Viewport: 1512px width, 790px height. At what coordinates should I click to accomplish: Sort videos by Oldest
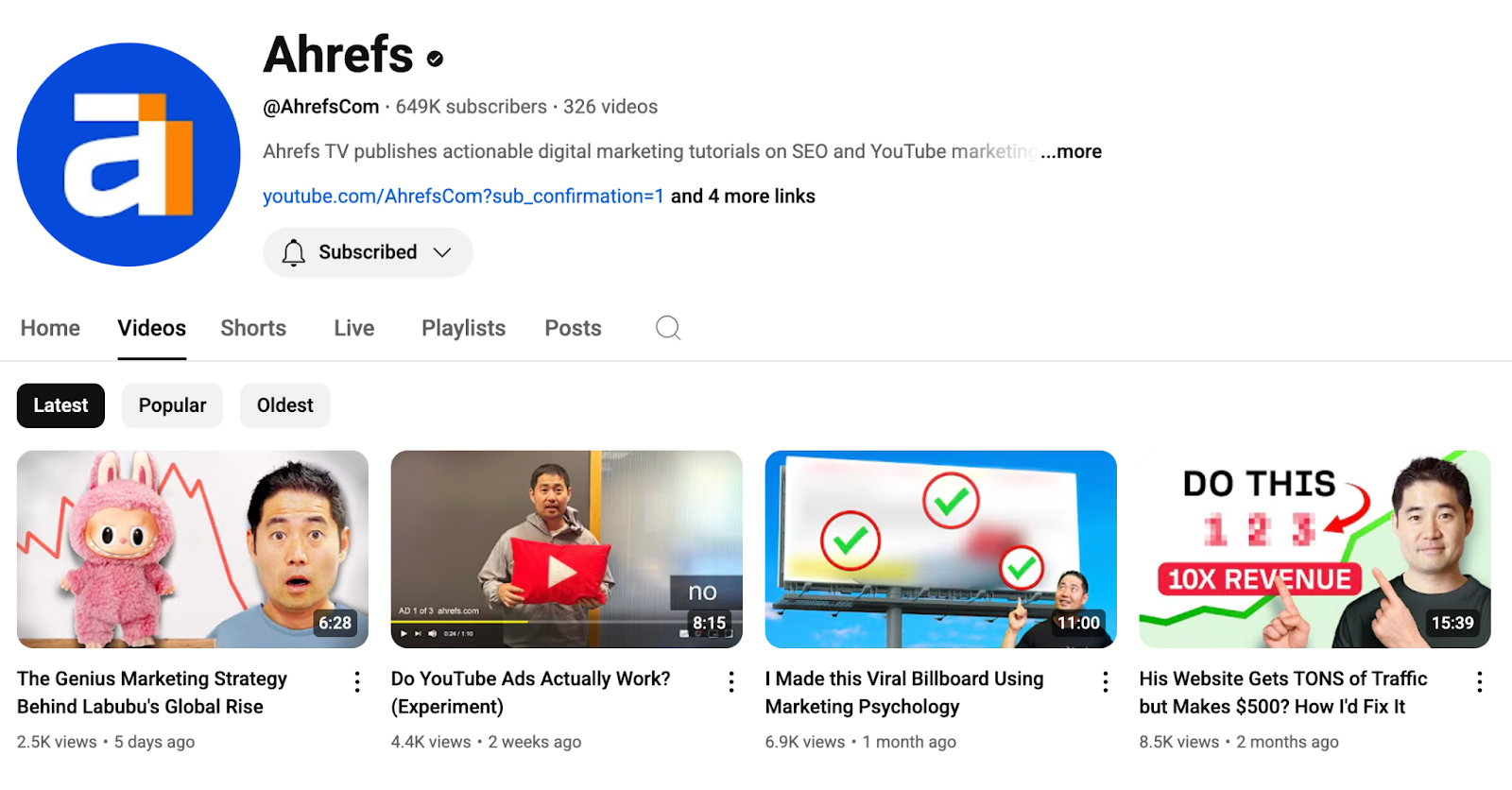[285, 405]
